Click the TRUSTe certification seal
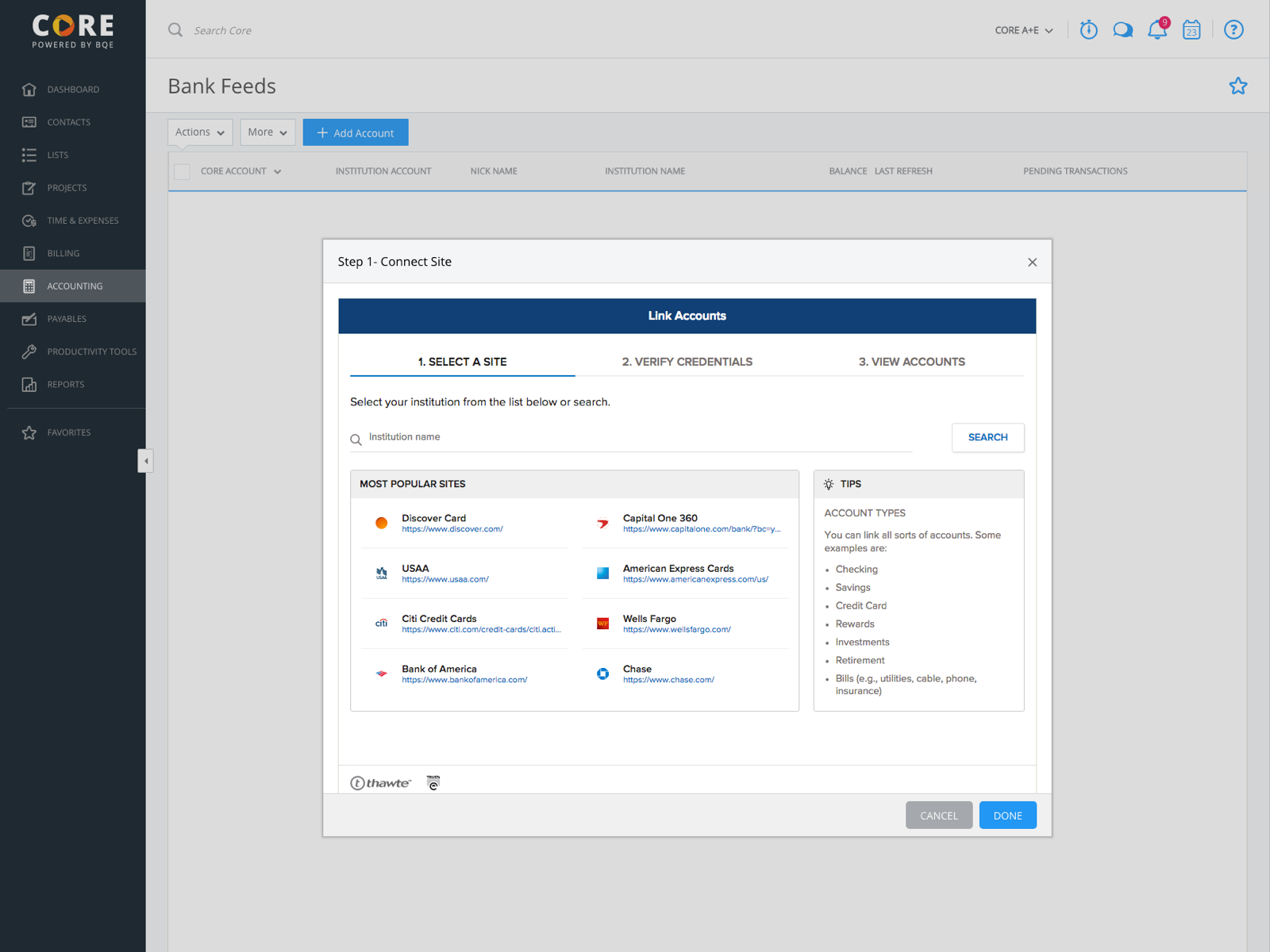Viewport: 1270px width, 952px height. pyautogui.click(x=433, y=783)
